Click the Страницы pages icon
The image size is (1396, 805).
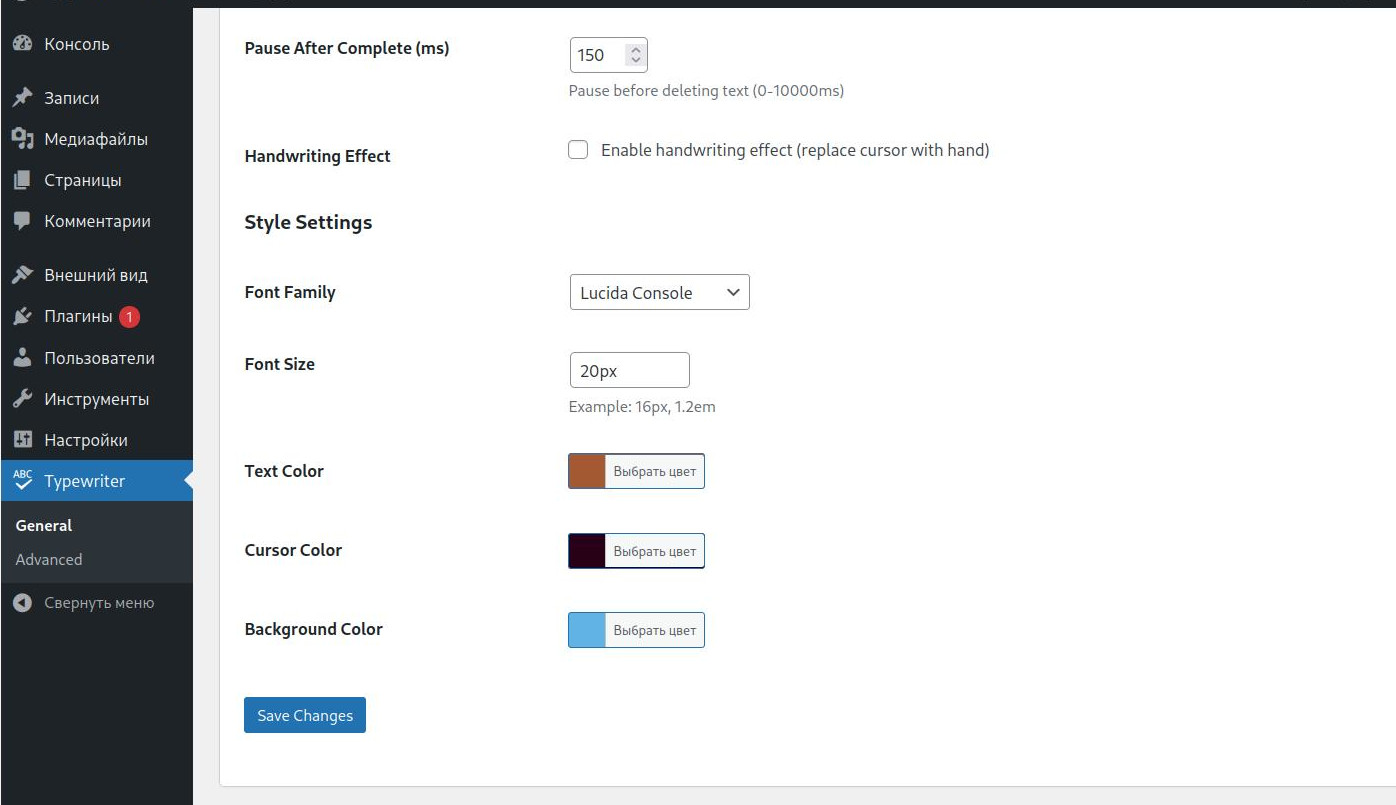tap(23, 180)
